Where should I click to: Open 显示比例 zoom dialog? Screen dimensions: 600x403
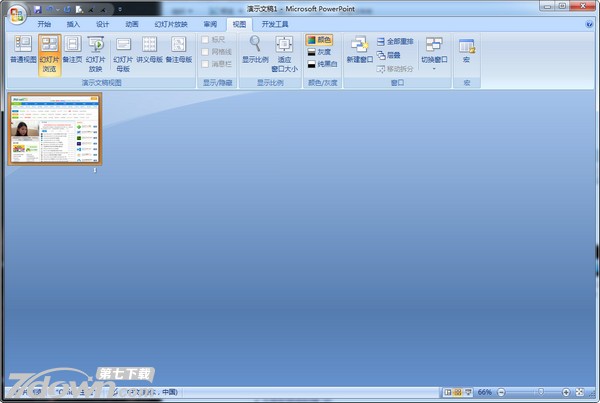255,50
